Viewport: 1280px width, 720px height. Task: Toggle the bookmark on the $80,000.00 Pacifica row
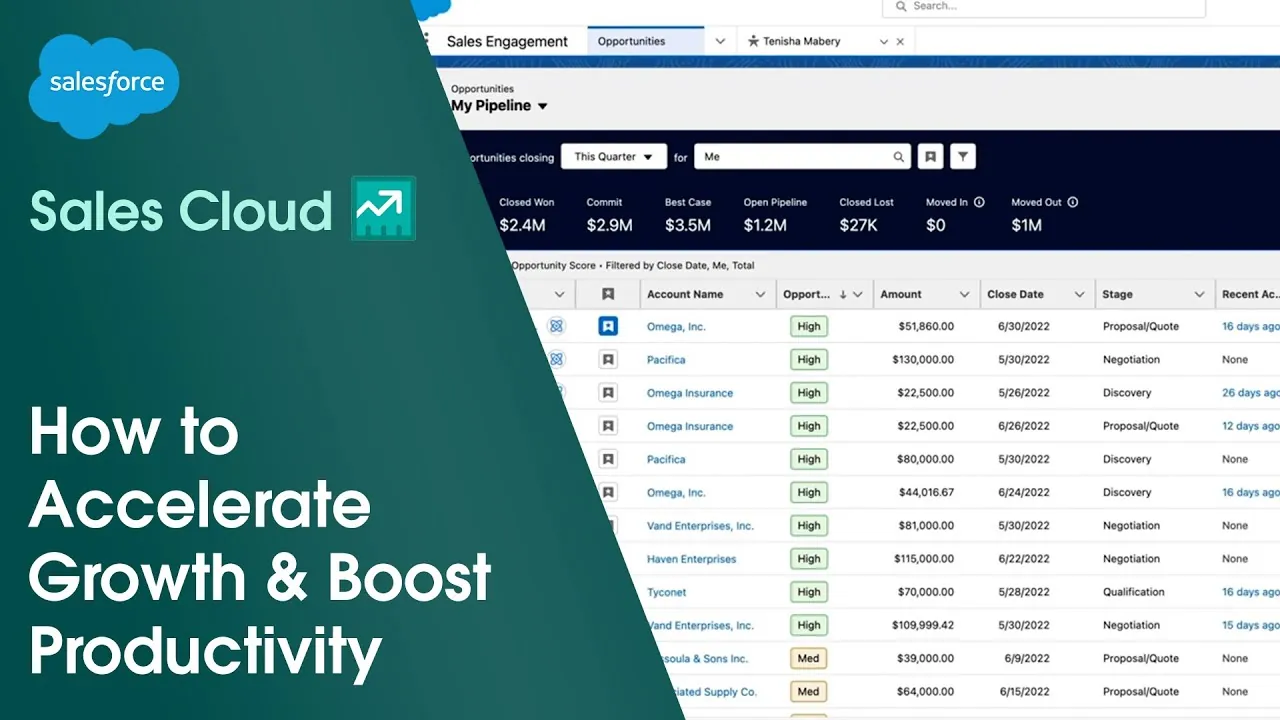608,459
